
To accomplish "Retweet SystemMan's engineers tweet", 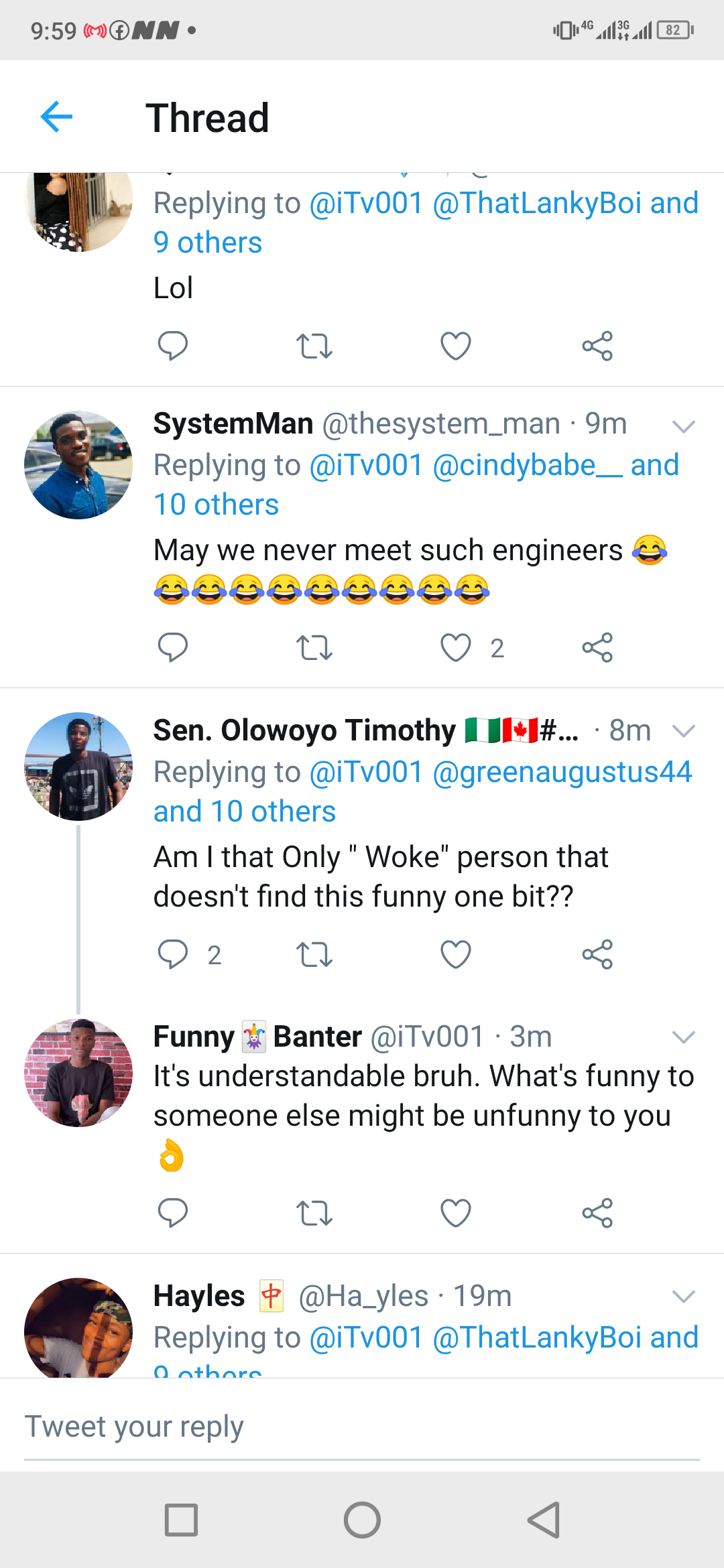I will pos(314,647).
